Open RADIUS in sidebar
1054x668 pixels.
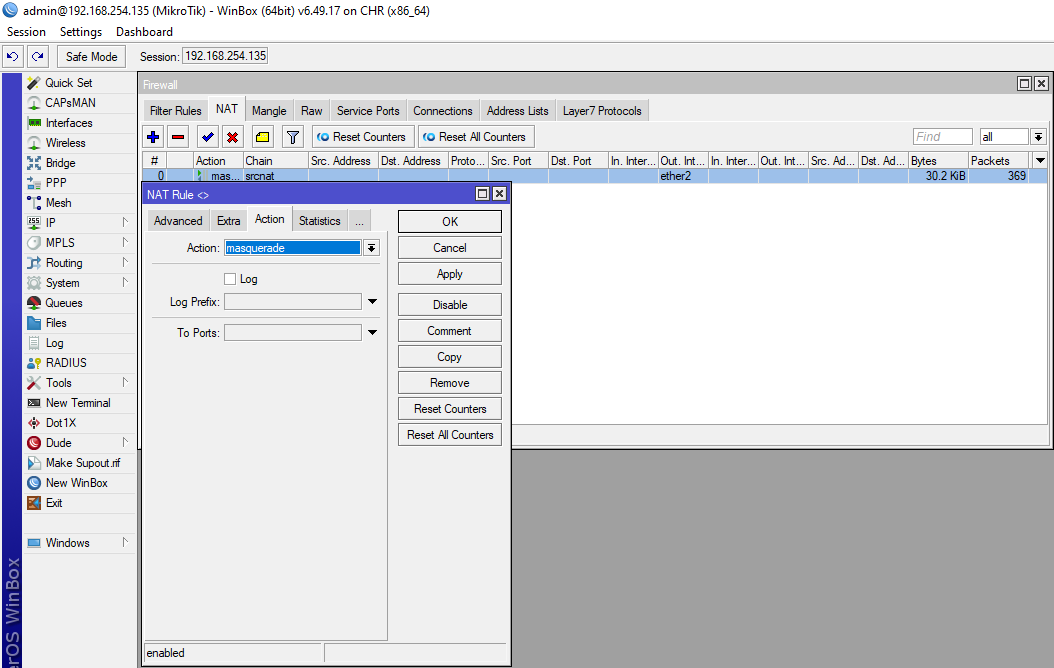pyautogui.click(x=66, y=363)
